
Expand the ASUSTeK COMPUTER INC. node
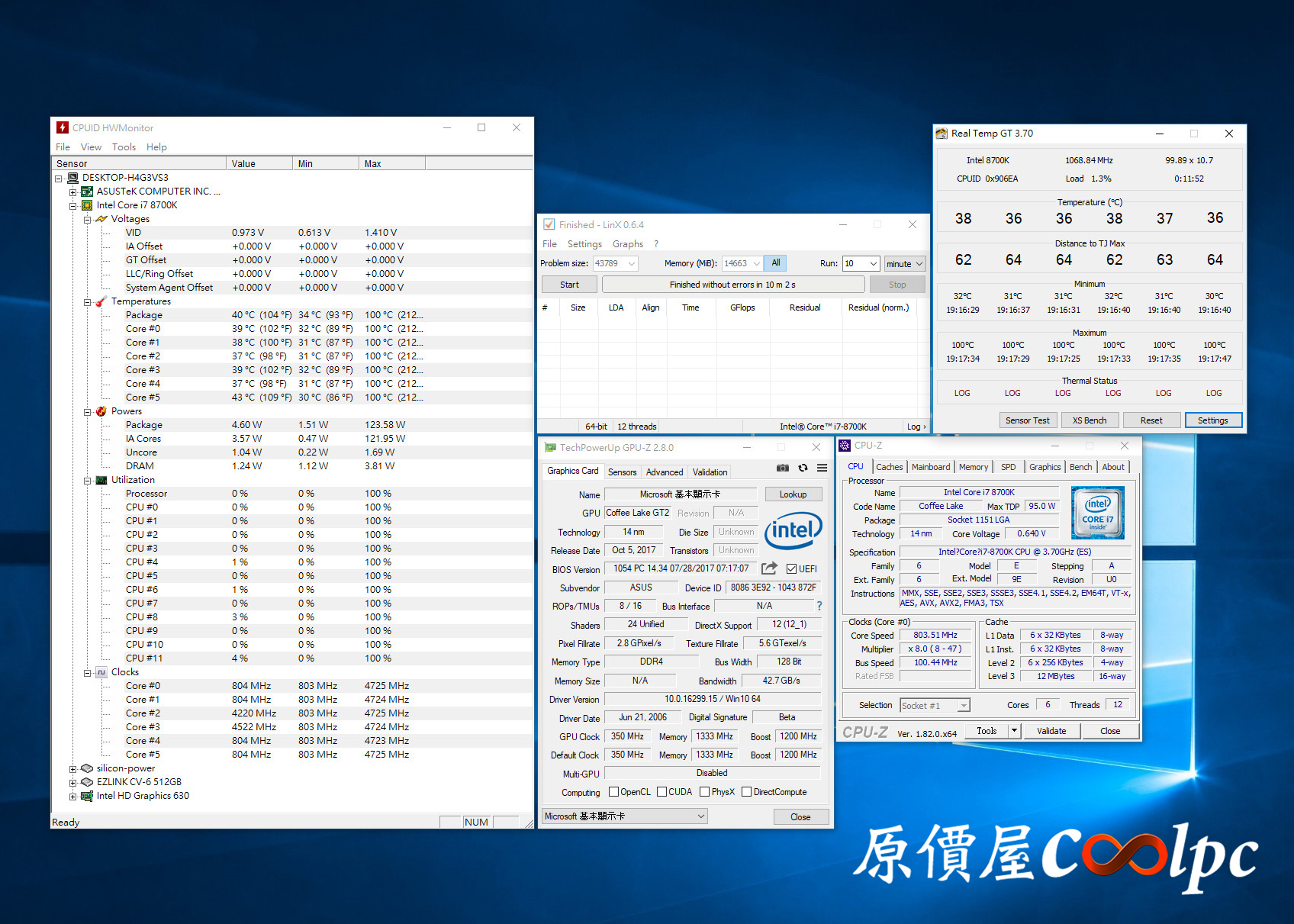[73, 192]
